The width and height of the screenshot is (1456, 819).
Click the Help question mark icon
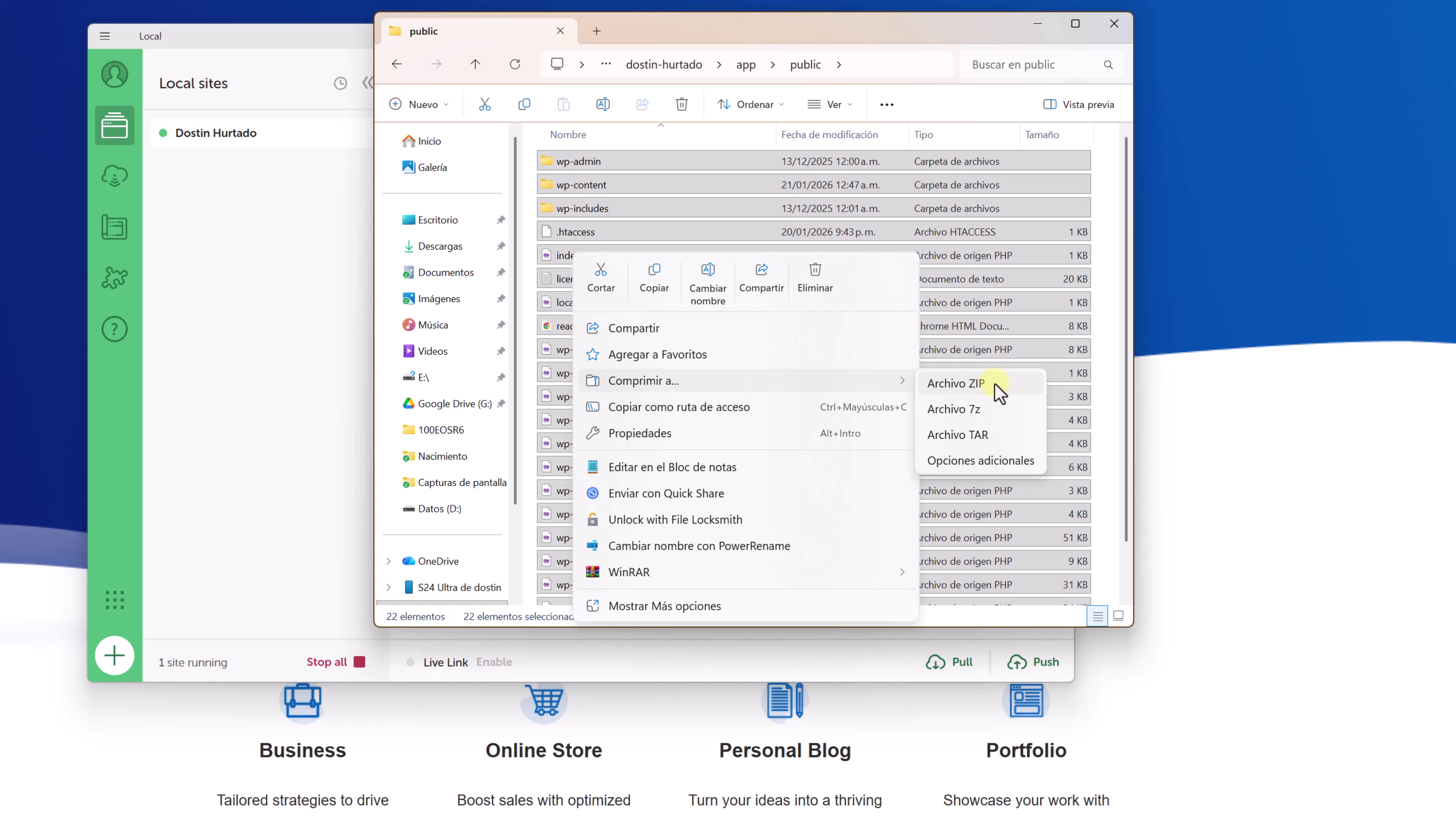(114, 329)
